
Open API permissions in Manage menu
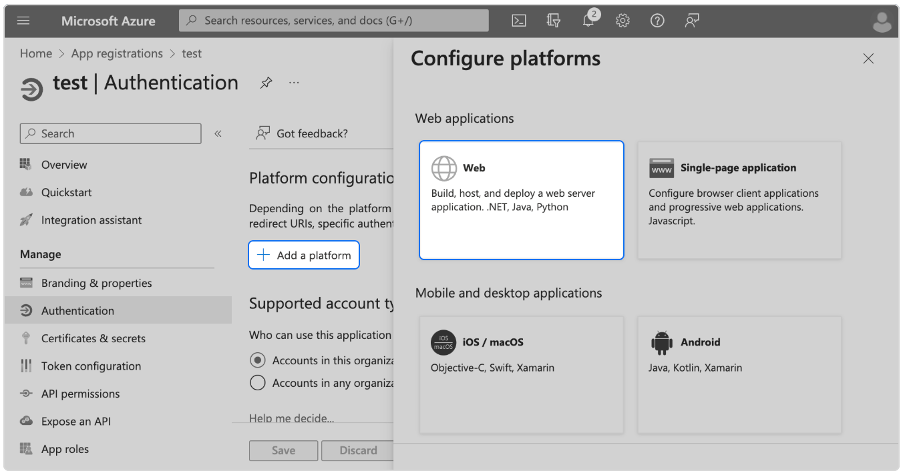pos(80,394)
